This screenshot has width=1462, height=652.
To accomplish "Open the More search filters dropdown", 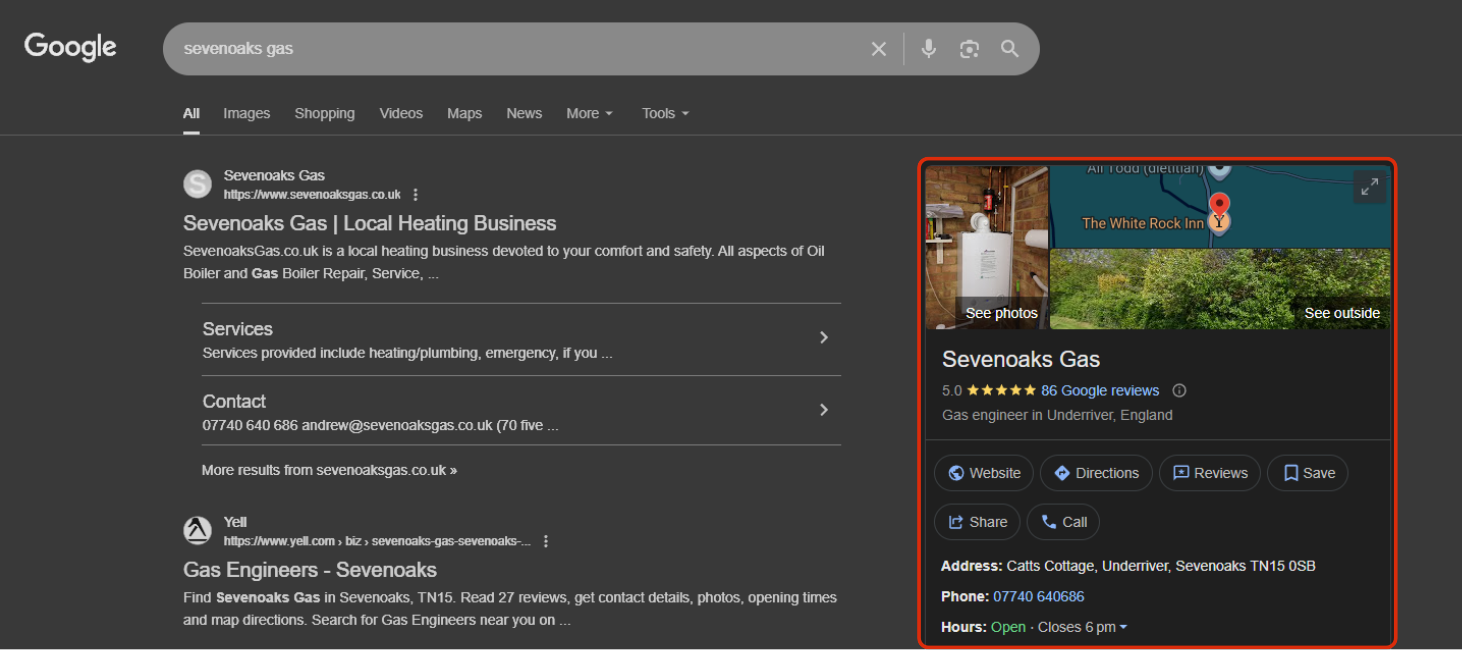I will (x=589, y=114).
